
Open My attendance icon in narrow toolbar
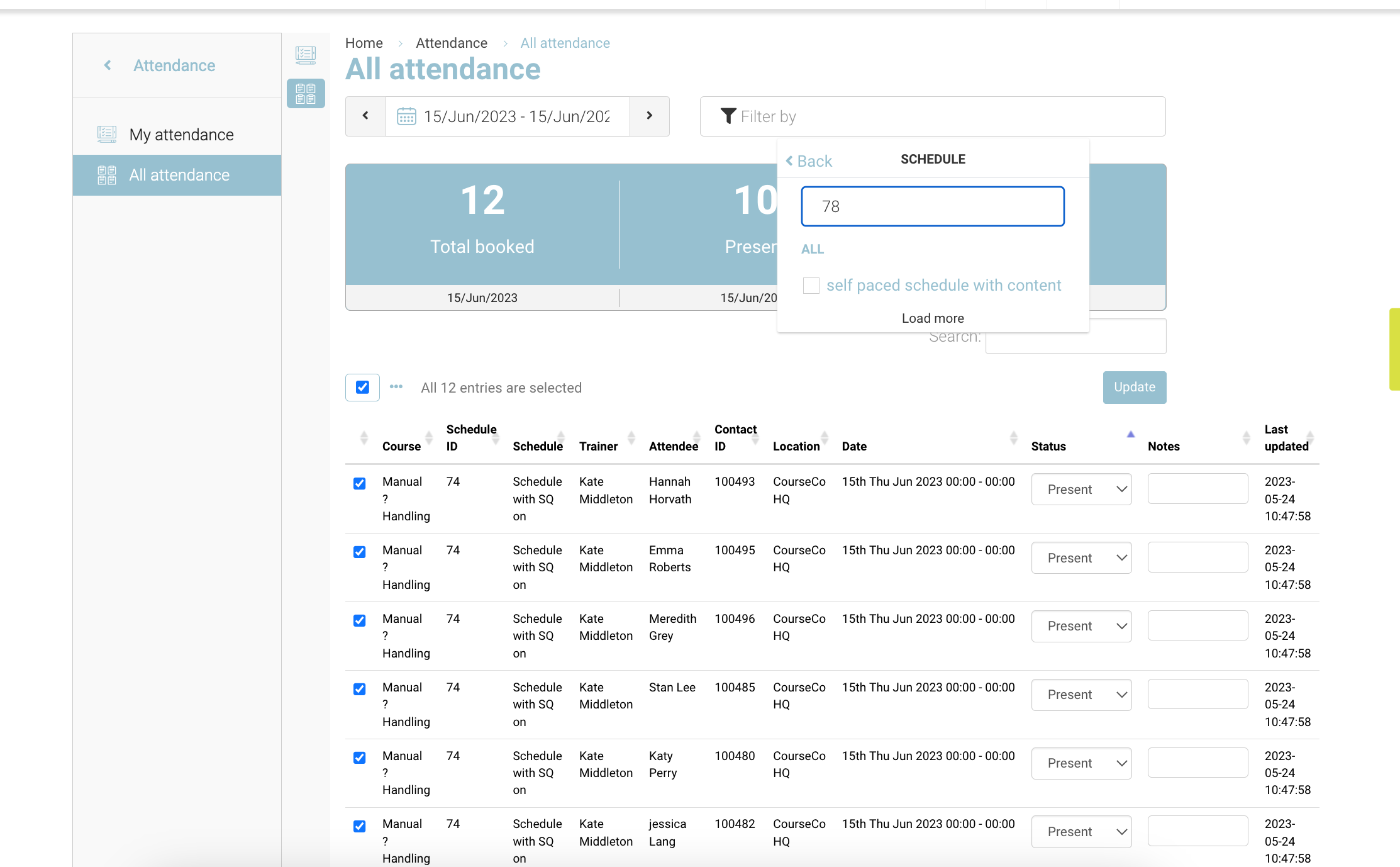(x=306, y=55)
